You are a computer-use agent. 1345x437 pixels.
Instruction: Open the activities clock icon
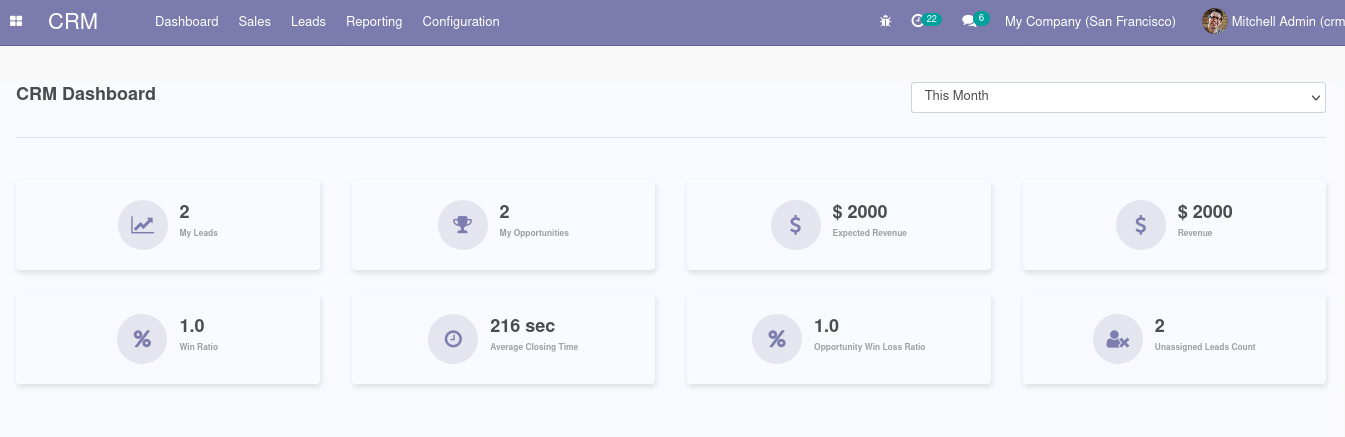[918, 21]
